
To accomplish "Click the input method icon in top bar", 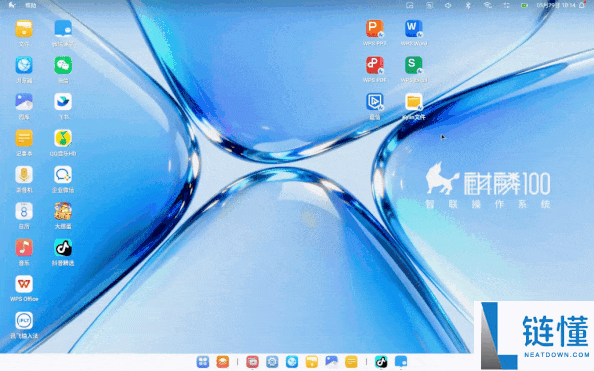I will pyautogui.click(x=429, y=5).
